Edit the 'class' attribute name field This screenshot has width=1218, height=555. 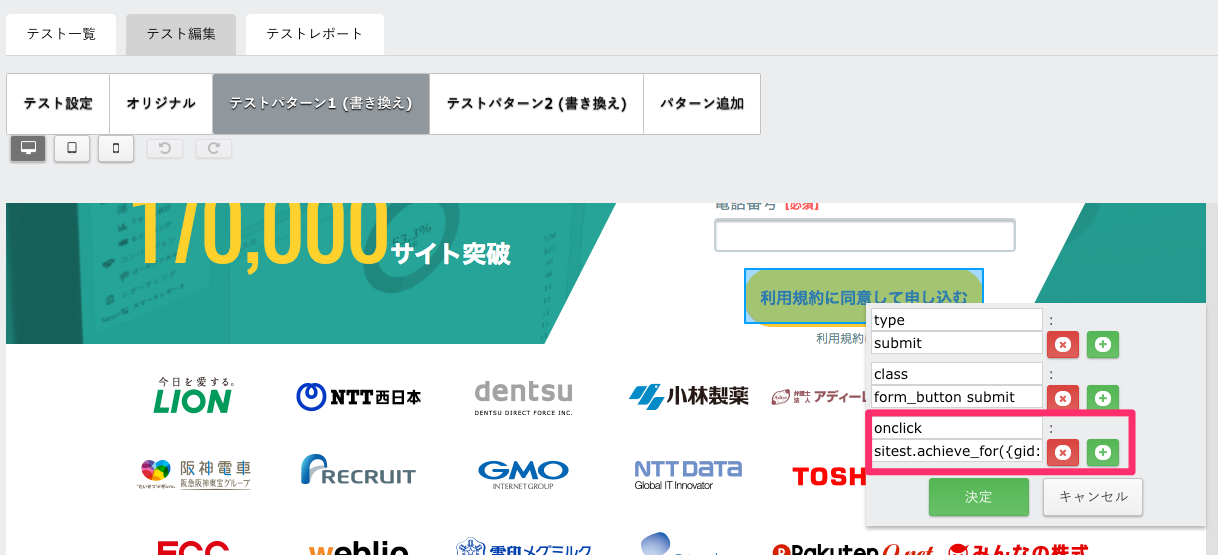[957, 374]
